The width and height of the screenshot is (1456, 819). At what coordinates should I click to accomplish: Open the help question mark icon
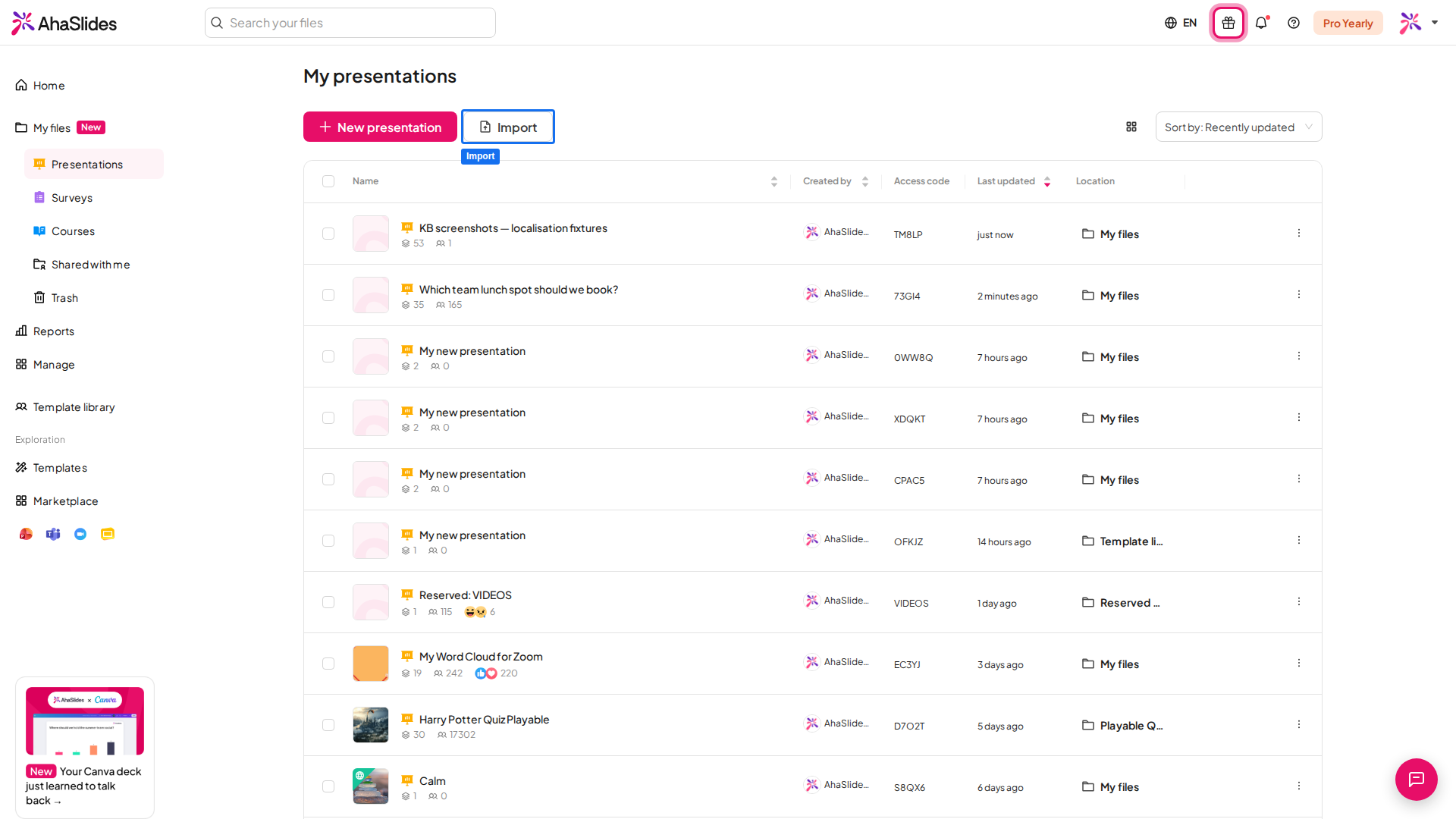(x=1294, y=23)
